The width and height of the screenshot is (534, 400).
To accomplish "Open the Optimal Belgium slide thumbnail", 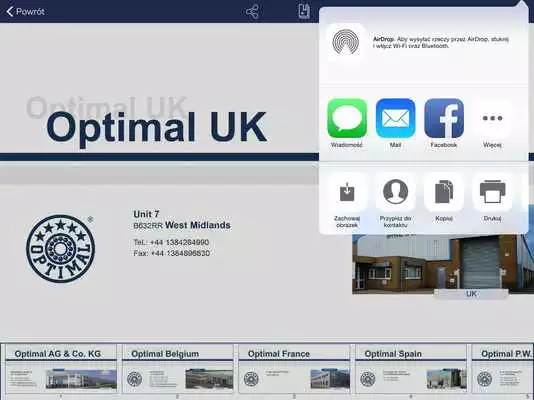I will [x=178, y=369].
